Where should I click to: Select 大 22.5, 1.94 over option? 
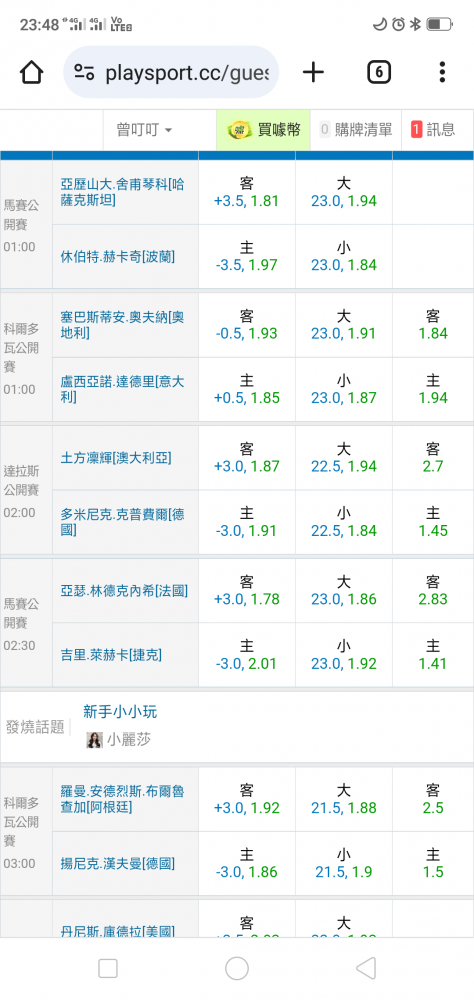pos(344,458)
